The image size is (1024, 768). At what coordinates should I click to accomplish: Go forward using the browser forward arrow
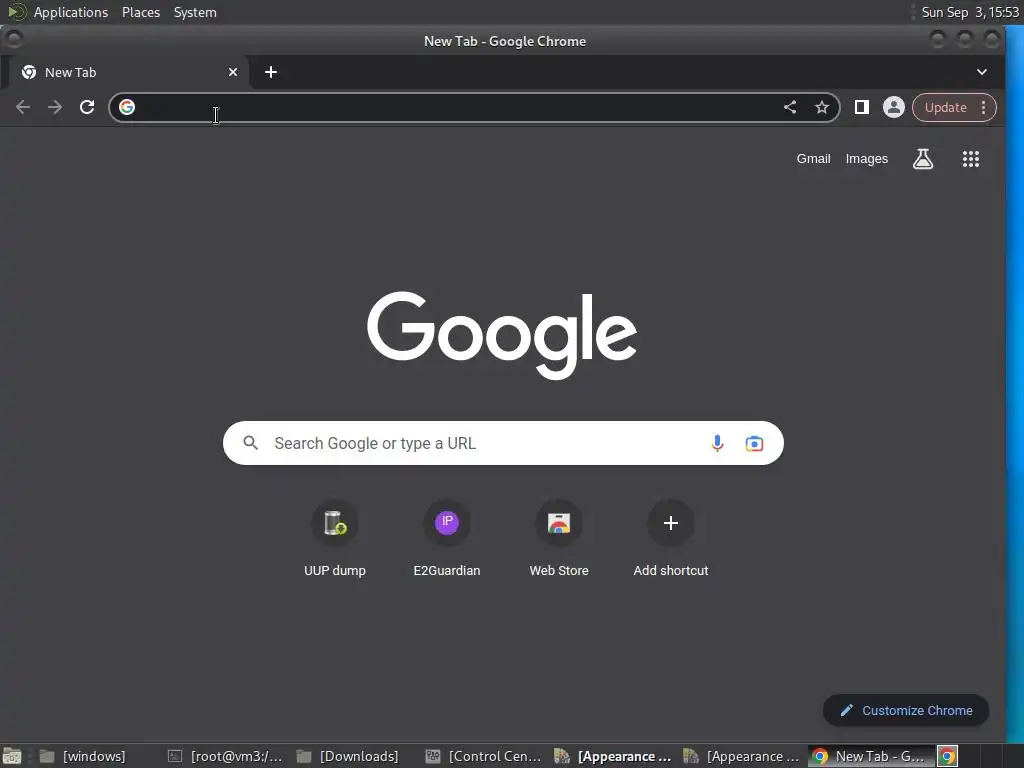[x=55, y=107]
